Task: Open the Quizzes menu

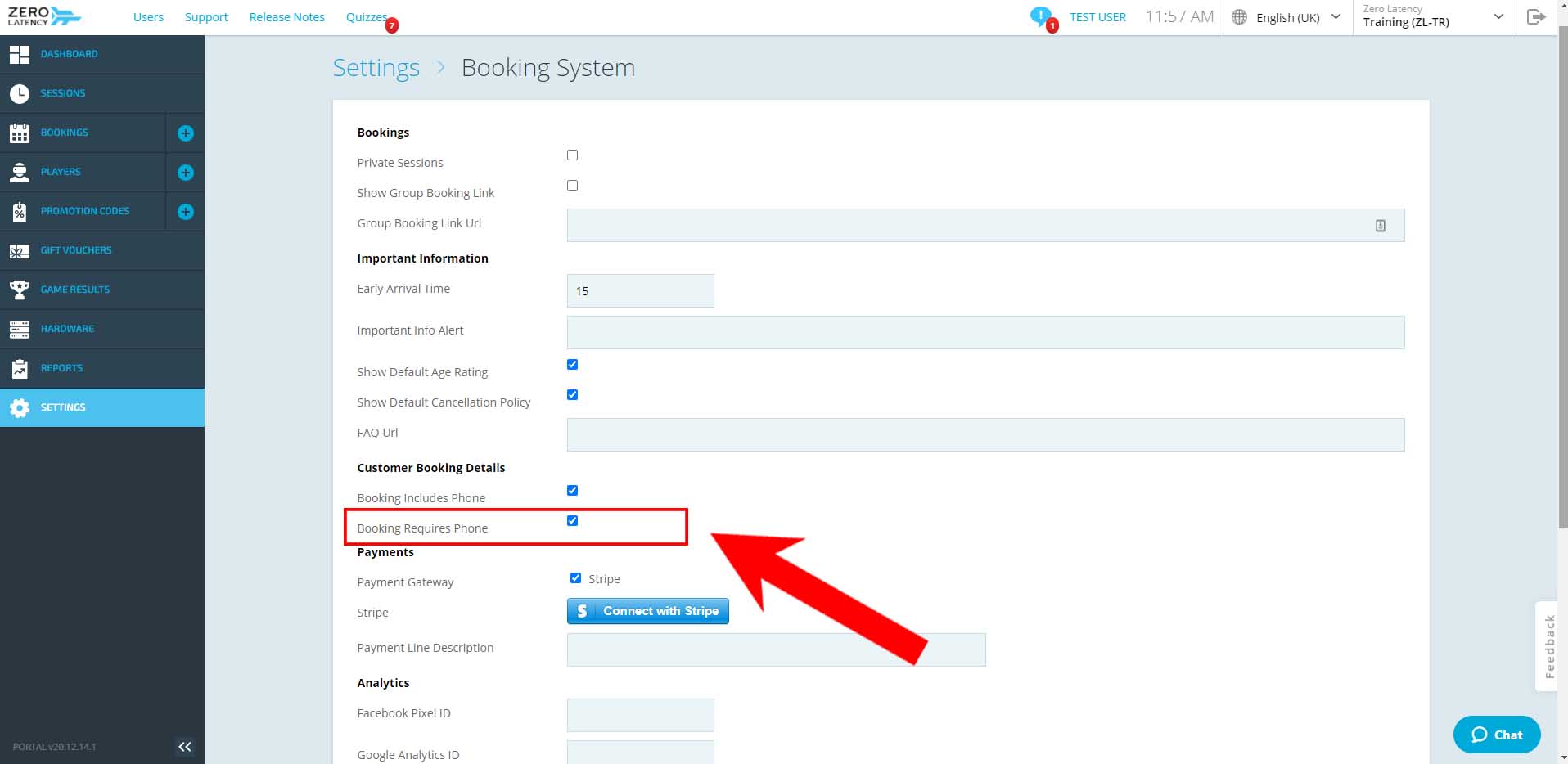Action: (366, 17)
